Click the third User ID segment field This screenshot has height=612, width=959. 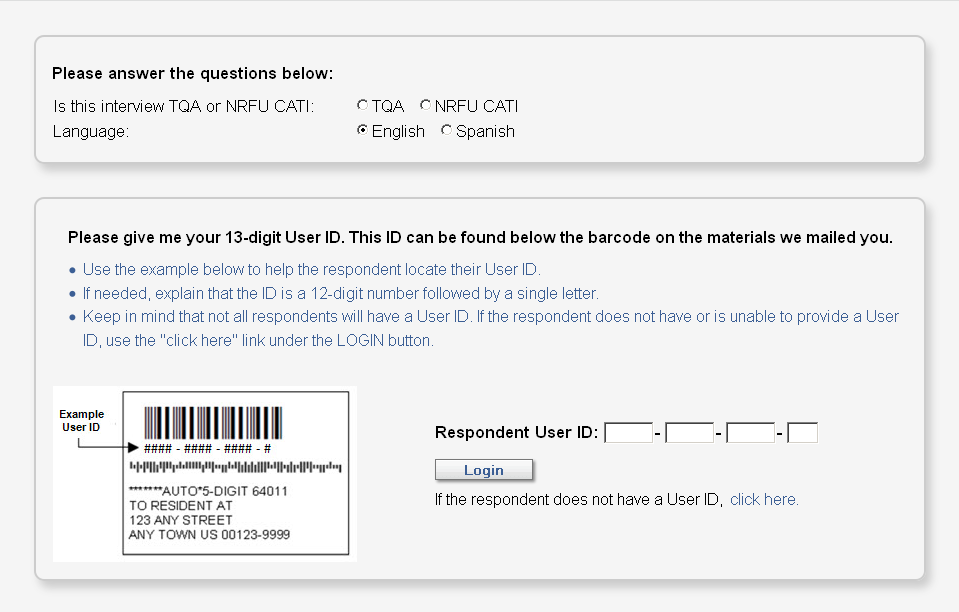tap(750, 433)
